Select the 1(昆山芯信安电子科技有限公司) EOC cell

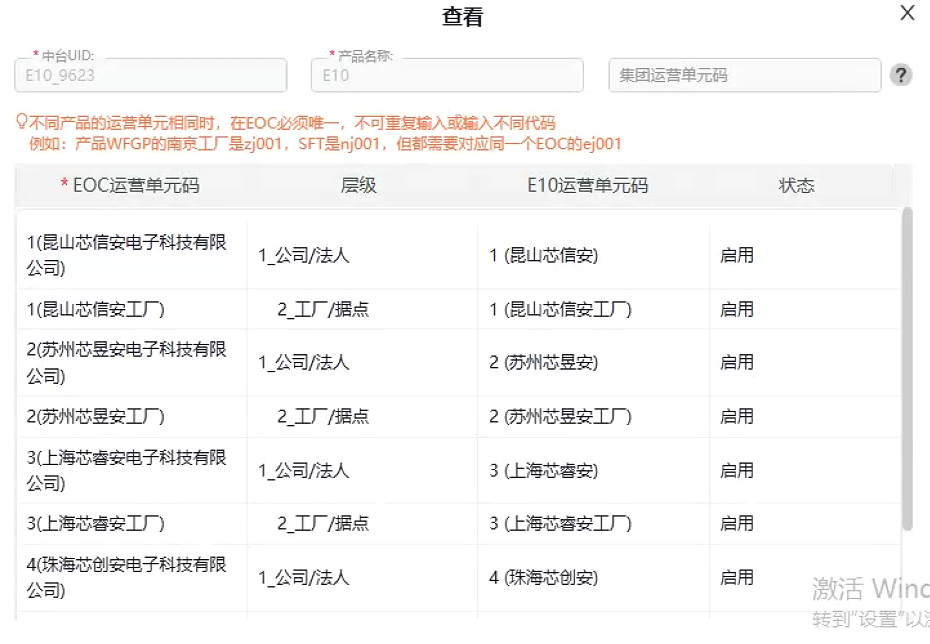[x=127, y=256]
